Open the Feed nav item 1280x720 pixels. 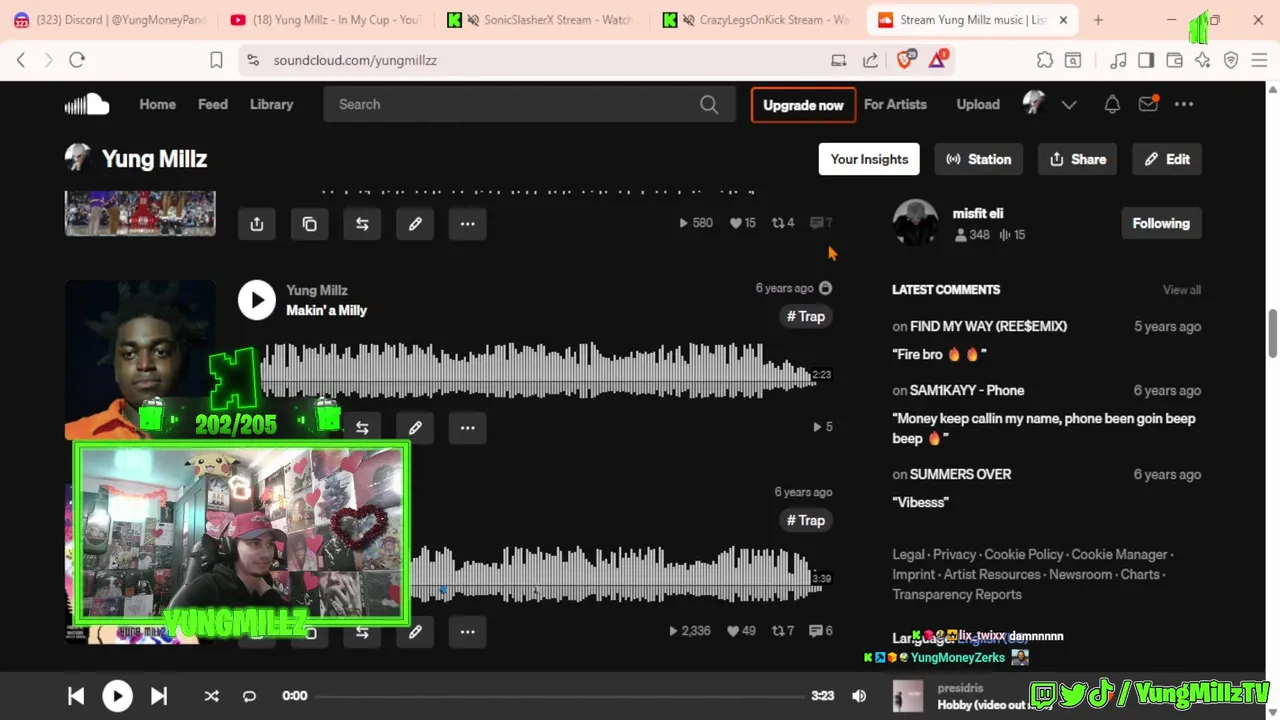[x=213, y=104]
